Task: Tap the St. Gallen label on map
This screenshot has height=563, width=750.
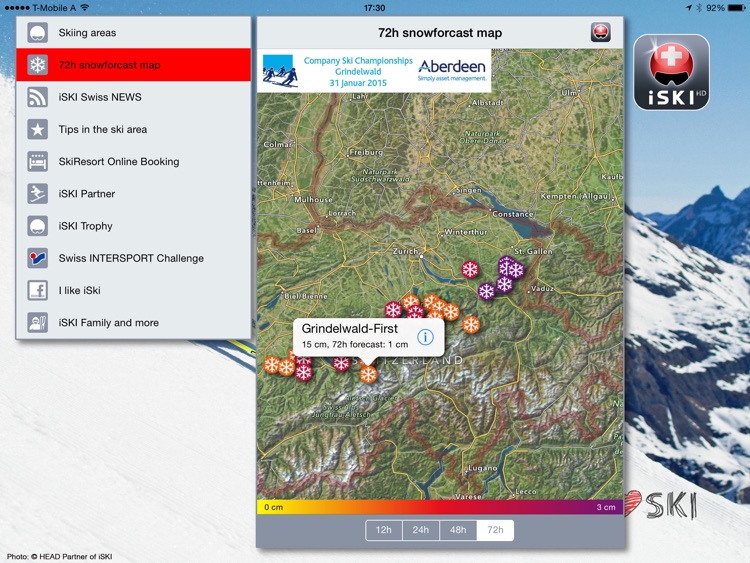Action: tap(533, 251)
